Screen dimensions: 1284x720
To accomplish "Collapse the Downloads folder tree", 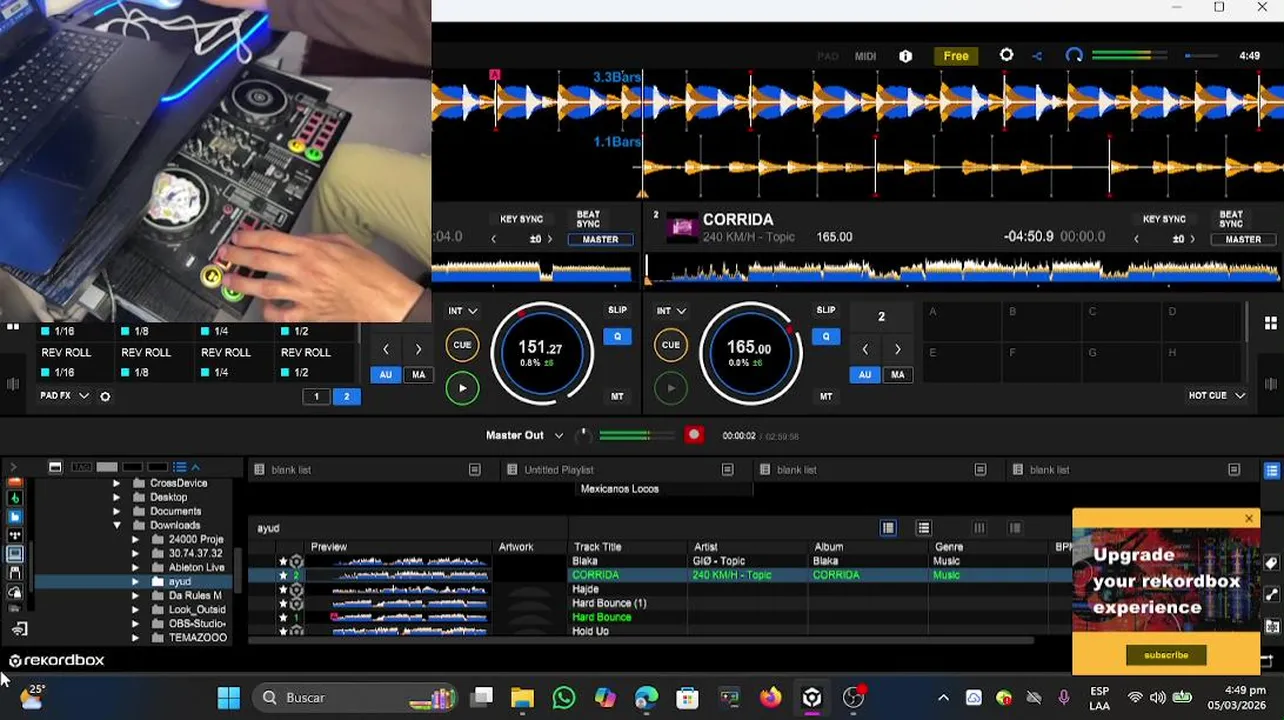I will (117, 525).
